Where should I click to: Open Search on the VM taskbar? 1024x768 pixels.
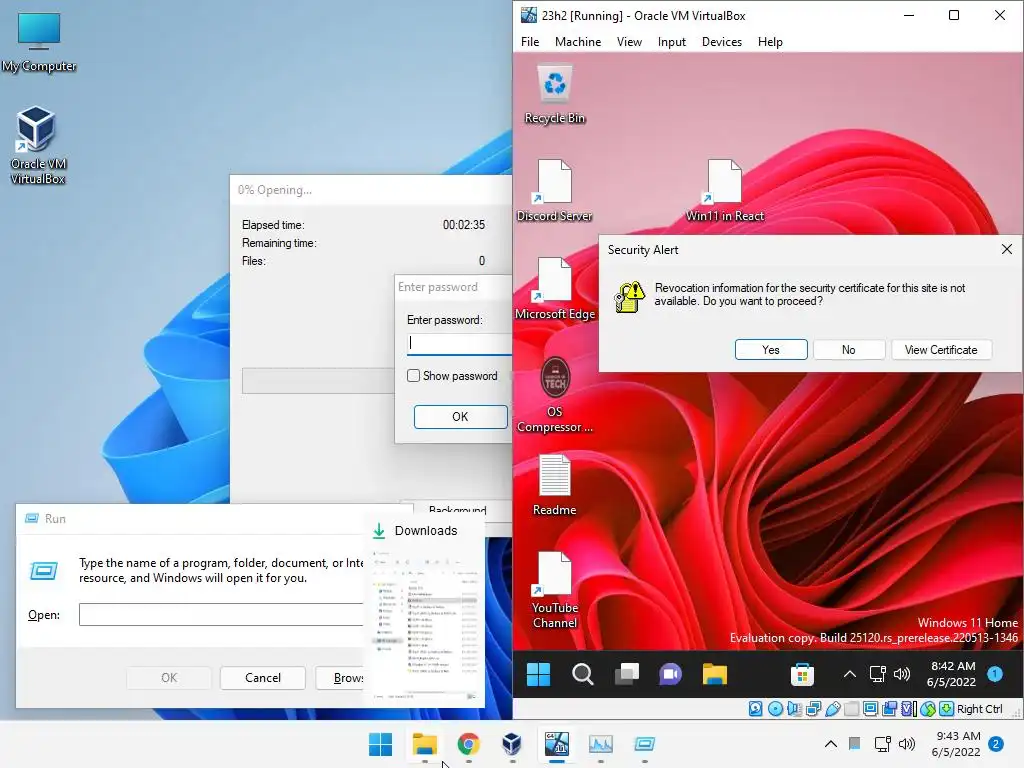583,674
